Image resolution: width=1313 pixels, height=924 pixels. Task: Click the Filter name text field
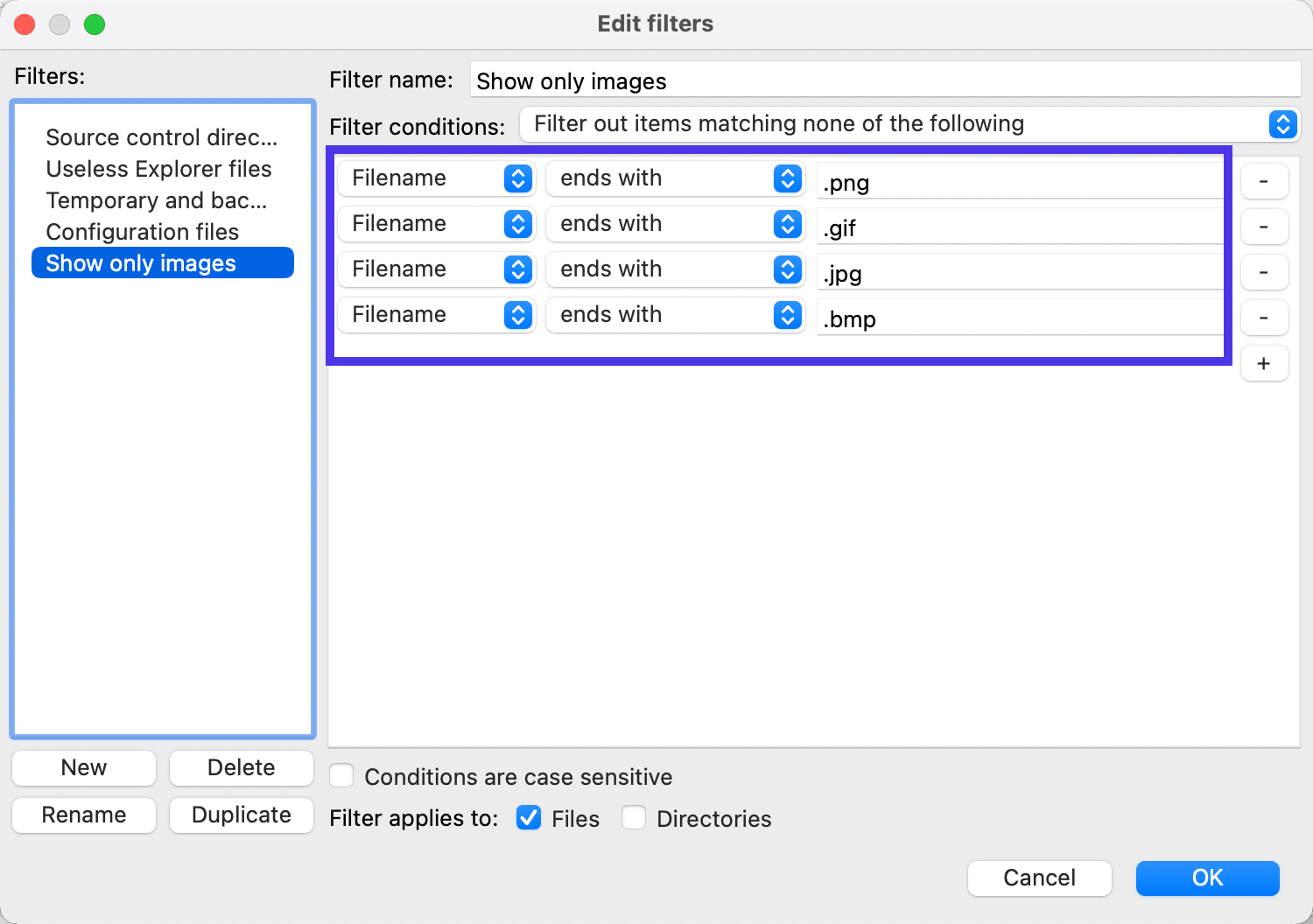pyautogui.click(x=884, y=80)
